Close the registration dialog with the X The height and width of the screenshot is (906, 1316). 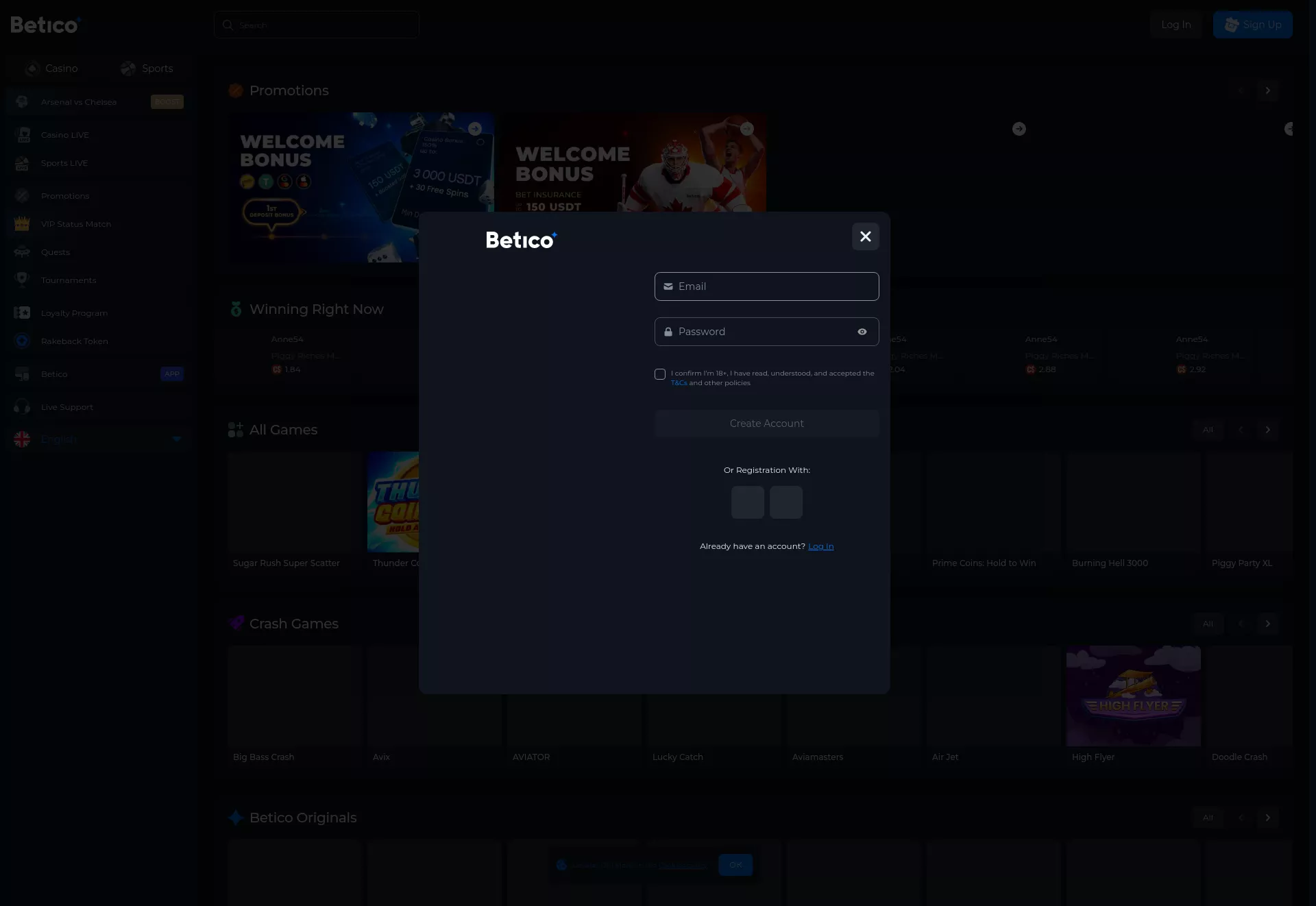866,236
